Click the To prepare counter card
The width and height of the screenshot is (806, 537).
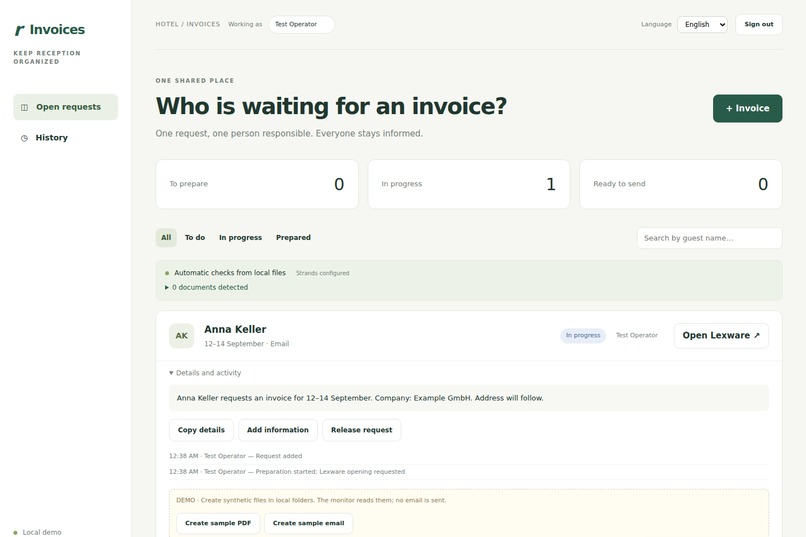(x=257, y=184)
